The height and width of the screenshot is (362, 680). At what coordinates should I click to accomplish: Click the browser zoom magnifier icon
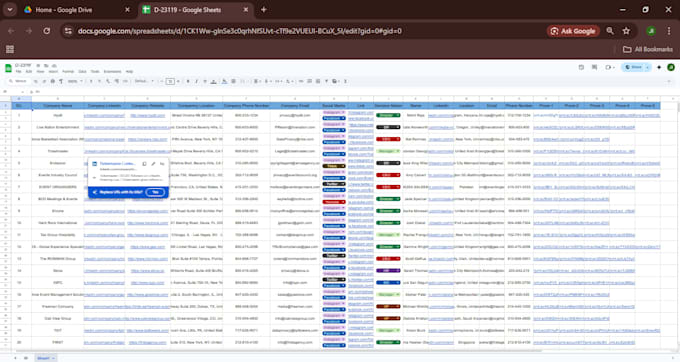click(x=610, y=31)
